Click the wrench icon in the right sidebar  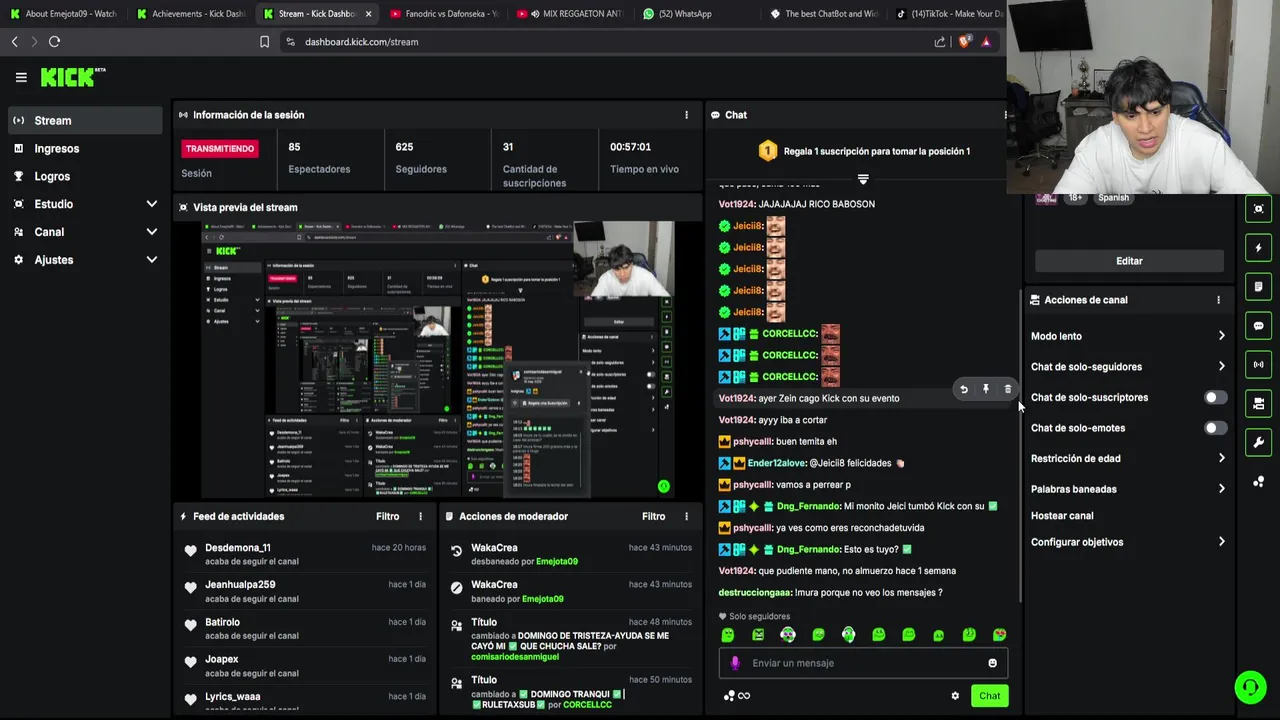point(1258,443)
